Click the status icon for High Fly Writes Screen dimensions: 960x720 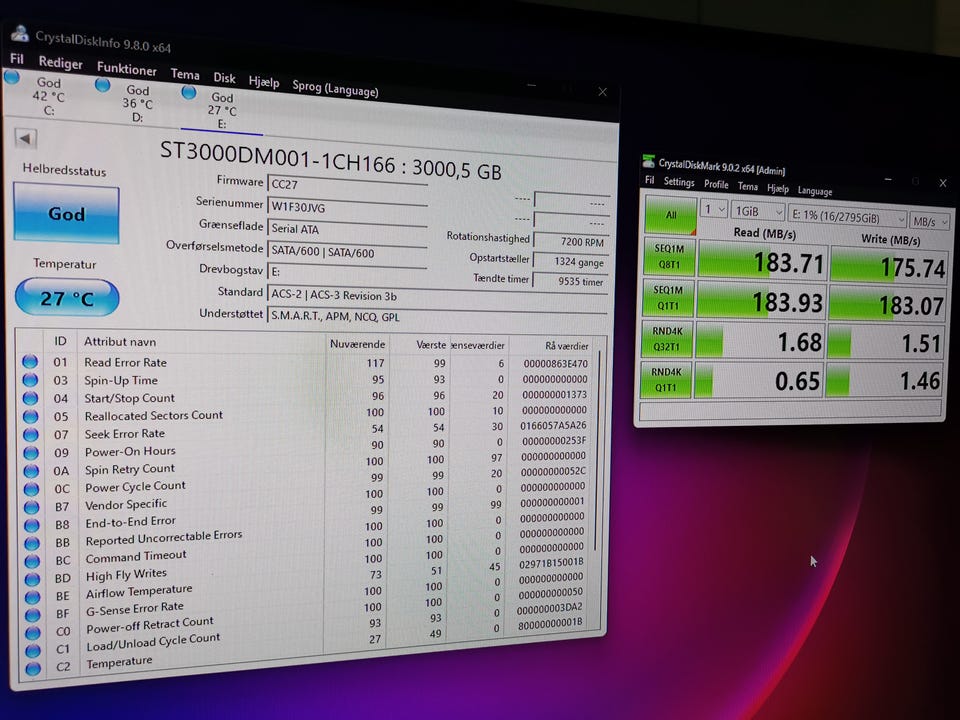click(32, 579)
